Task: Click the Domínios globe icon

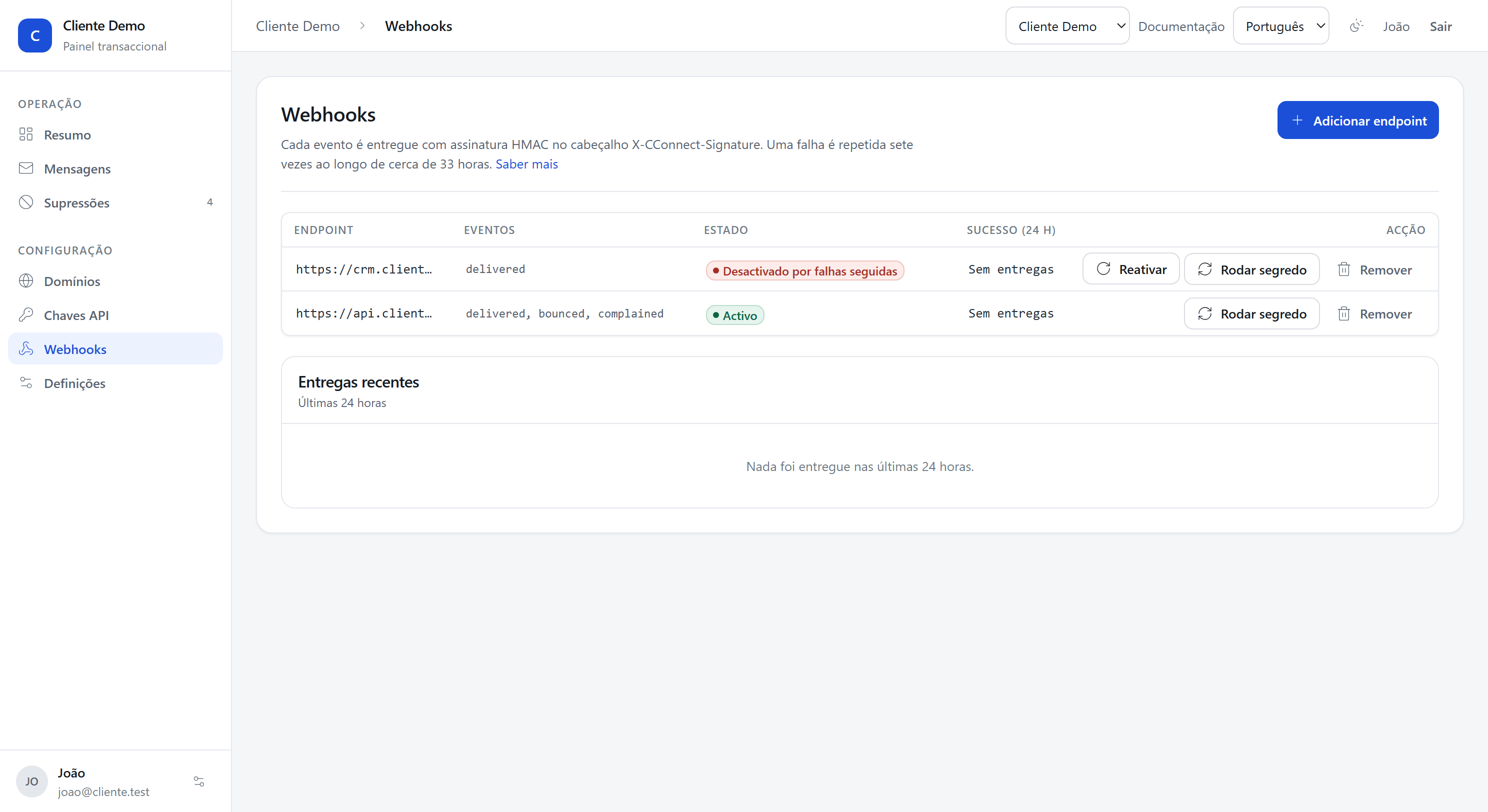Action: click(26, 280)
